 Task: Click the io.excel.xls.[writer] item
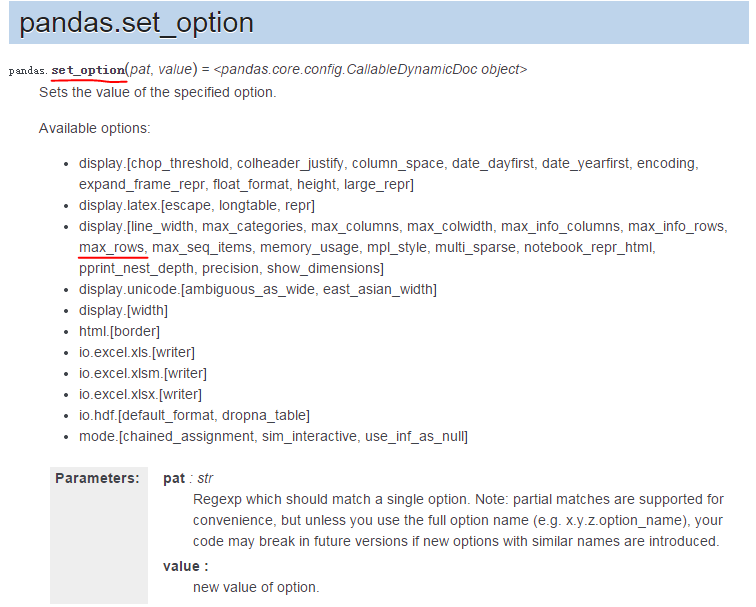click(137, 352)
